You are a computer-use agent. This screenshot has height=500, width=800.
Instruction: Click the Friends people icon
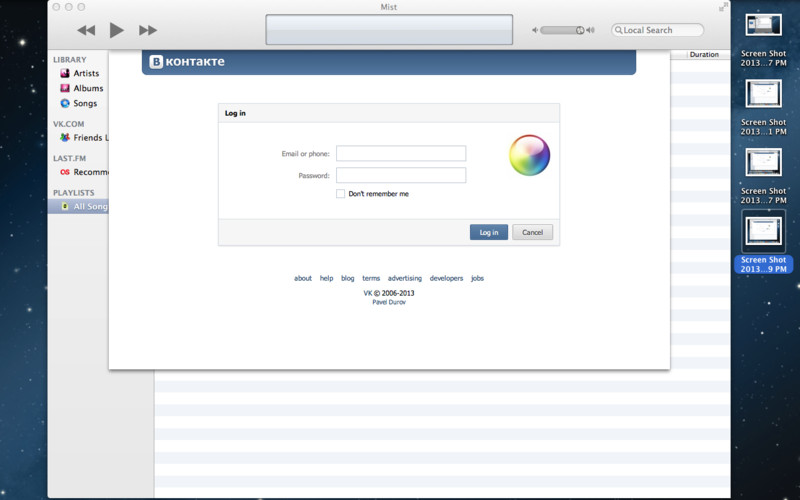65,137
